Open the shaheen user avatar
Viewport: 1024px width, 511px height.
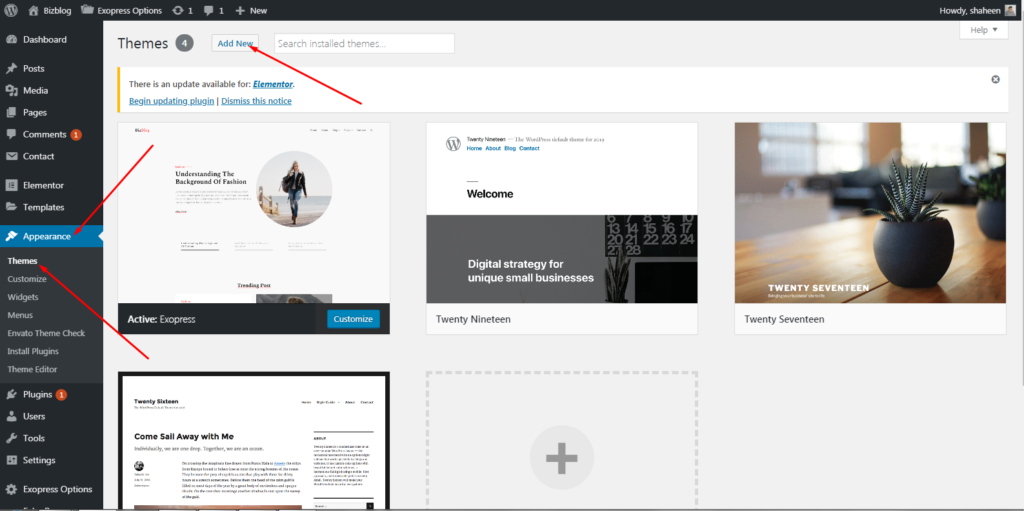coord(1010,10)
